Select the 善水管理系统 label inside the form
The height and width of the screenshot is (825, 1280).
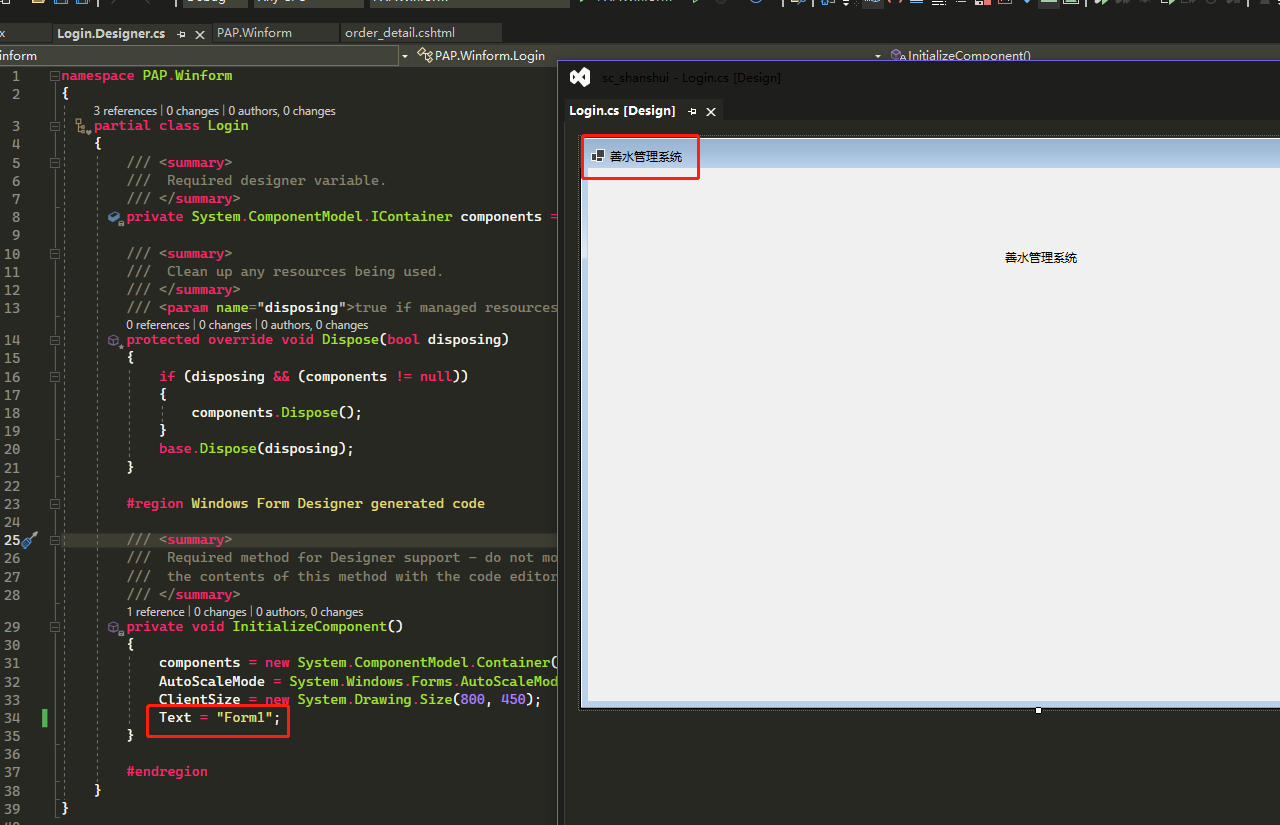[1041, 258]
